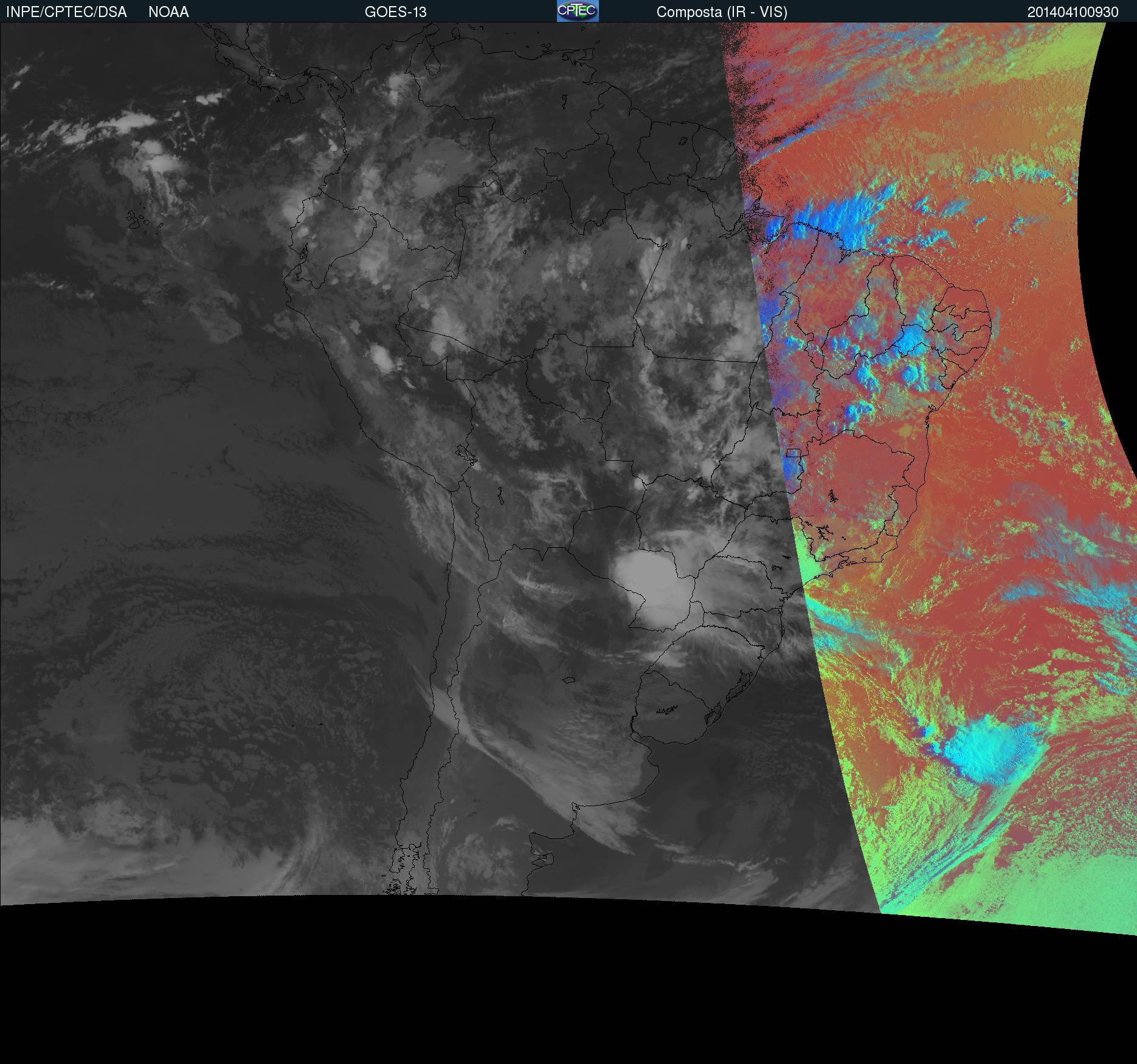Click the GOES-13 satellite label
The image size is (1137, 1064).
tap(395, 12)
